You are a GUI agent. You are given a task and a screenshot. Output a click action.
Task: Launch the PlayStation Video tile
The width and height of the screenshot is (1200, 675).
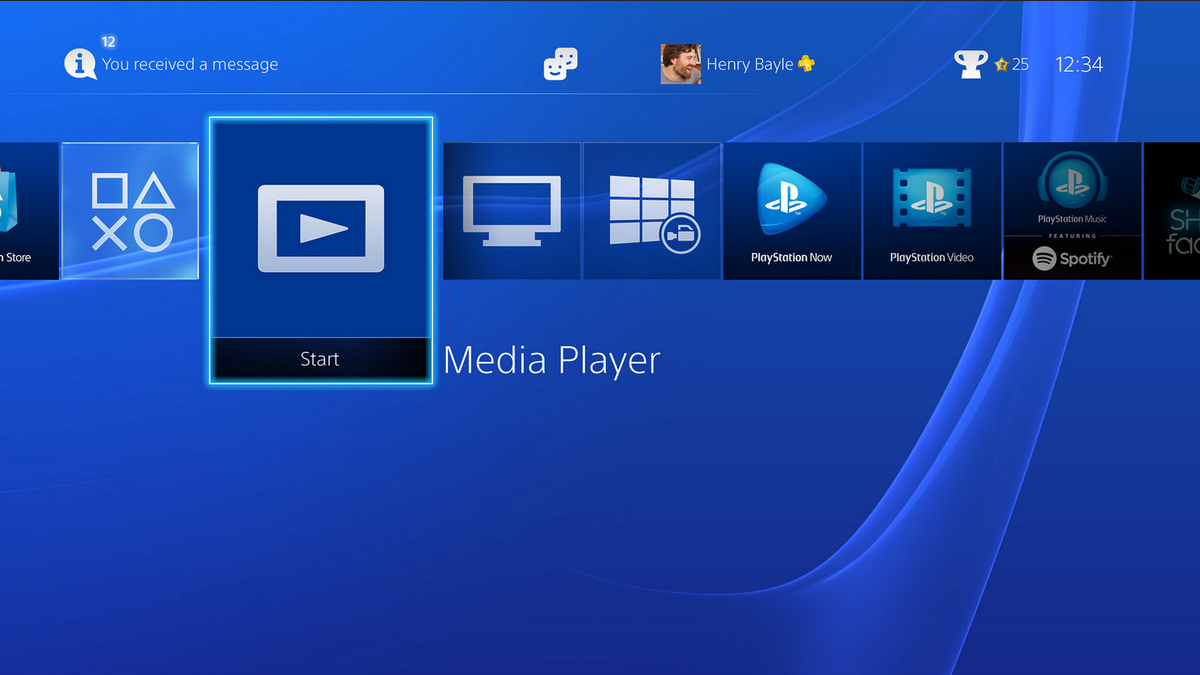(x=932, y=211)
